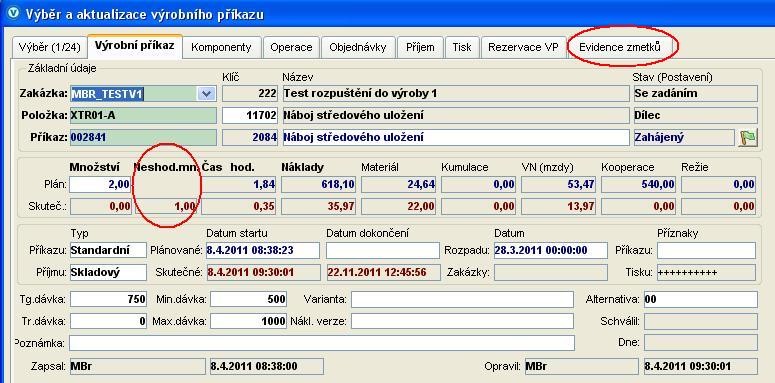This screenshot has width=775, height=383.
Task: Click the Stav field Se zadáním
Action: tap(695, 94)
